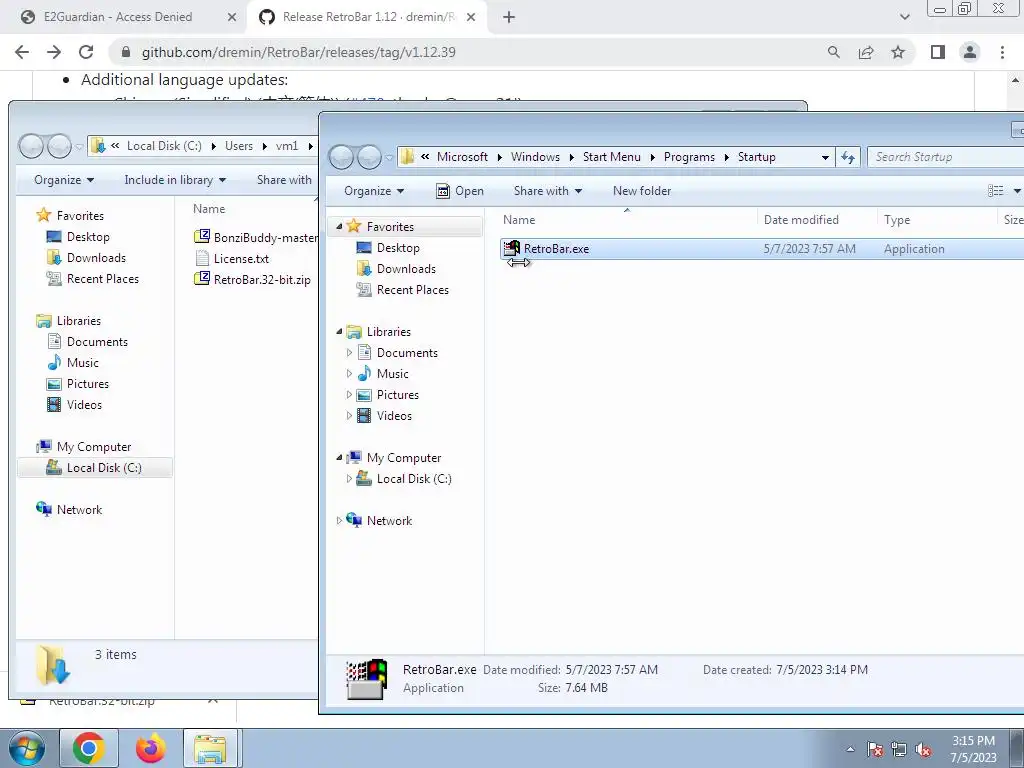Open muted volume tray icon

(x=923, y=749)
